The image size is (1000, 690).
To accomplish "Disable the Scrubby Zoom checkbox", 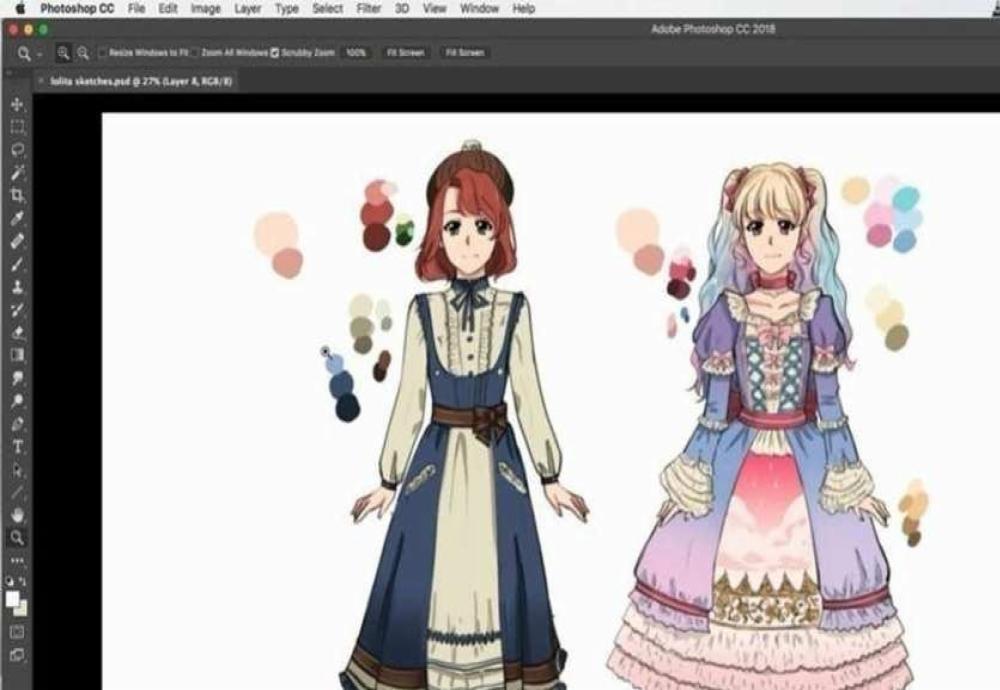I will click(x=275, y=52).
